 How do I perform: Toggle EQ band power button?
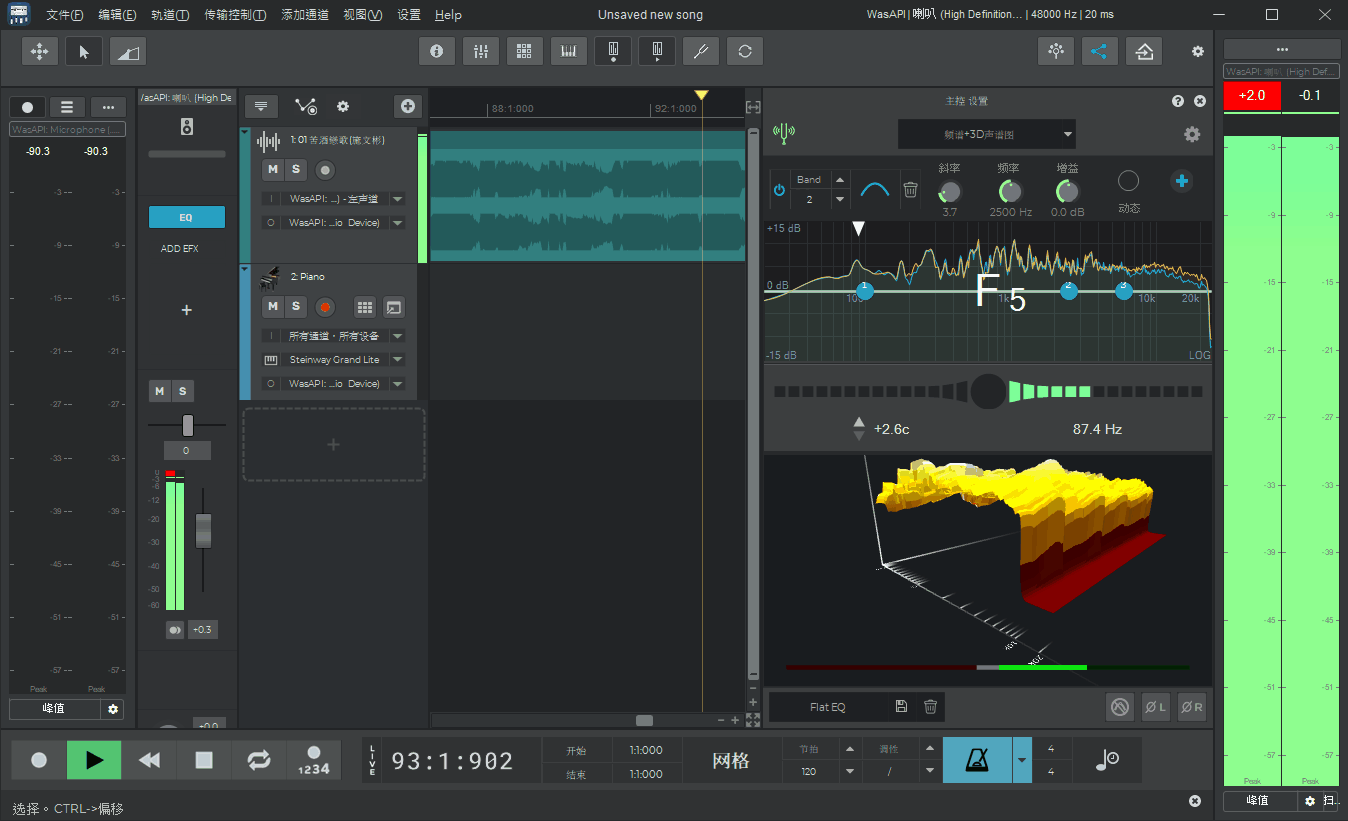[779, 189]
